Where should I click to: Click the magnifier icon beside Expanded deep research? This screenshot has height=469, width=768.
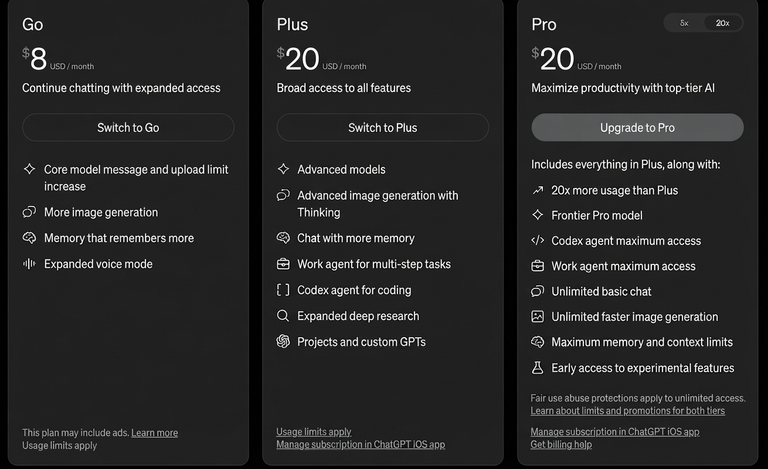[x=283, y=316]
